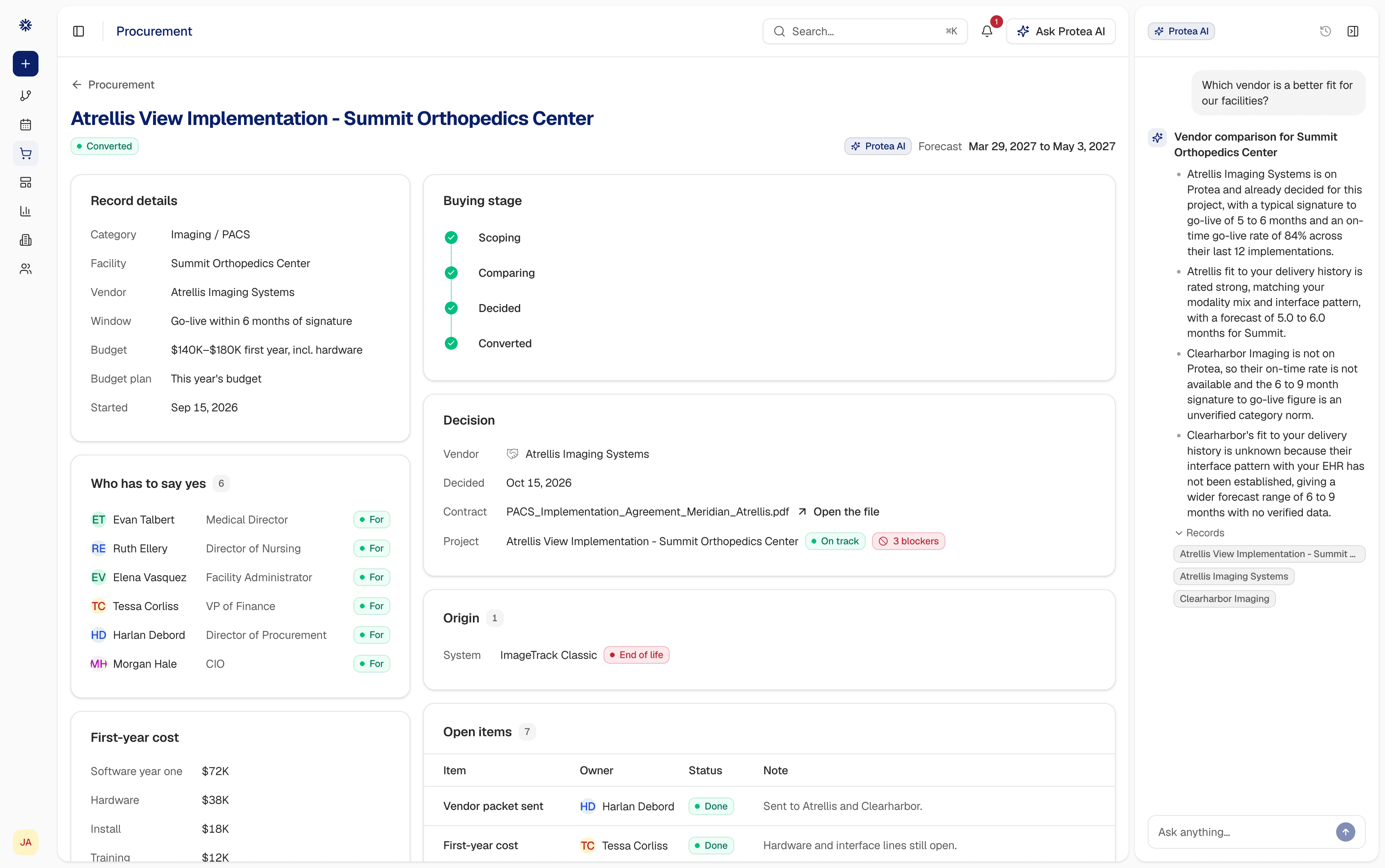
Task: Click the back arrow beside Procurement
Action: (x=77, y=85)
